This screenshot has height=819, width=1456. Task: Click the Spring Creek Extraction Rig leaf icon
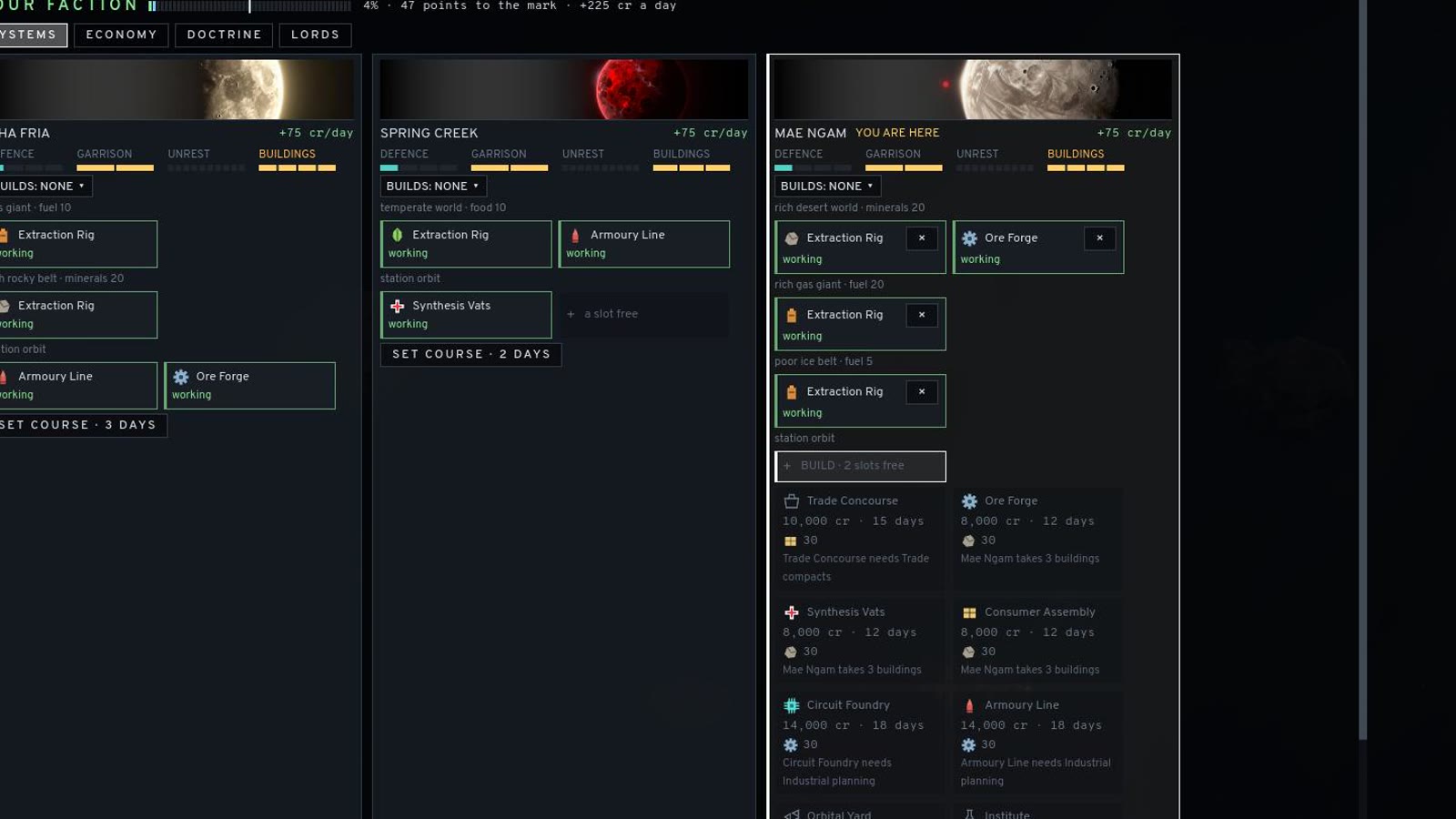397,235
